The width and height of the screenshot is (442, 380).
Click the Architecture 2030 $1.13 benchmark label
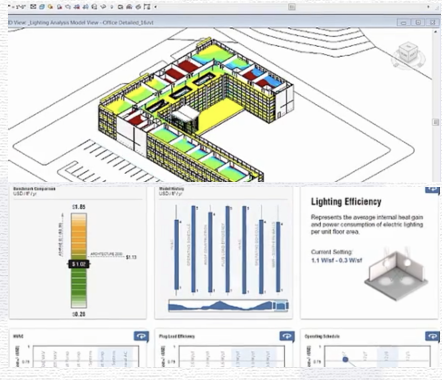point(113,256)
